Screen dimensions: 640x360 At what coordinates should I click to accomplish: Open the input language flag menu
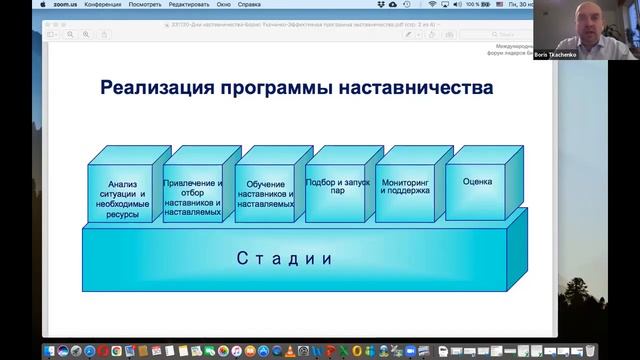coord(500,4)
